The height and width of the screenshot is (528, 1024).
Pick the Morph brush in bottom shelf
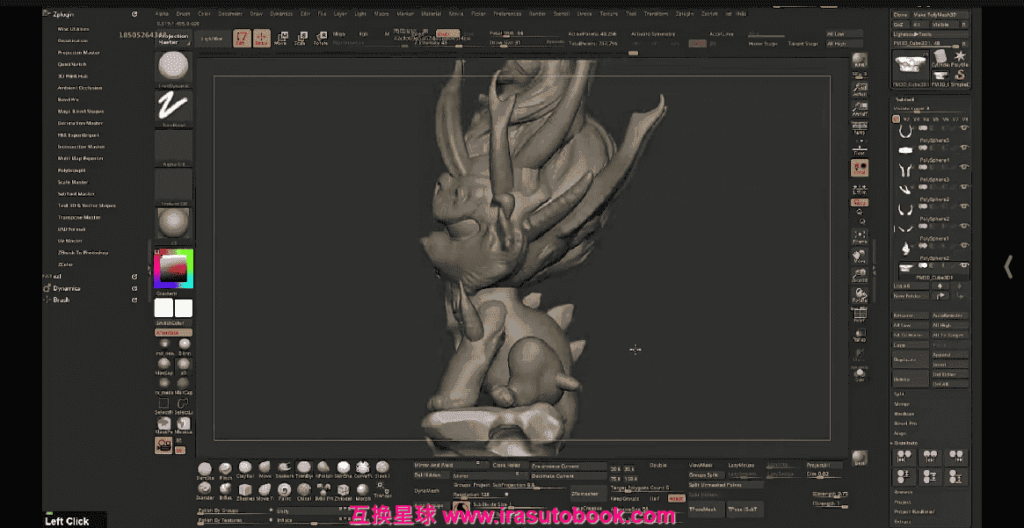(362, 490)
